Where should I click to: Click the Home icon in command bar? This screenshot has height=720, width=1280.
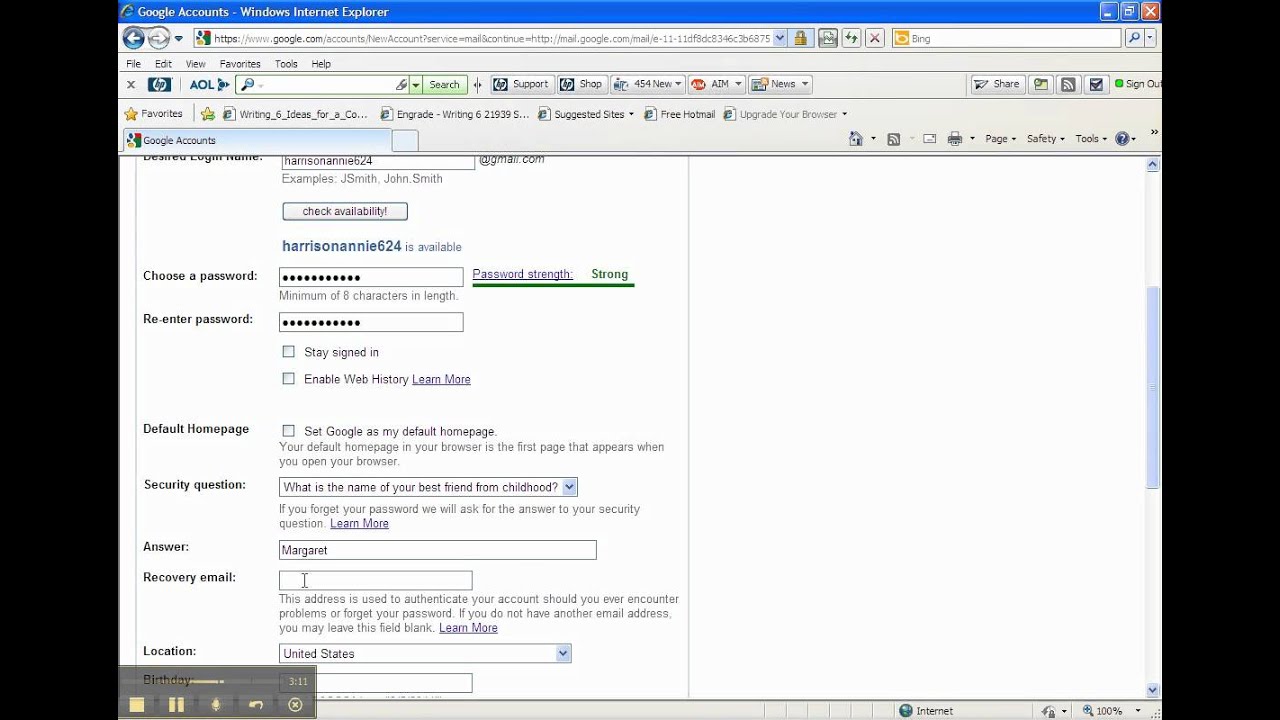pos(856,139)
